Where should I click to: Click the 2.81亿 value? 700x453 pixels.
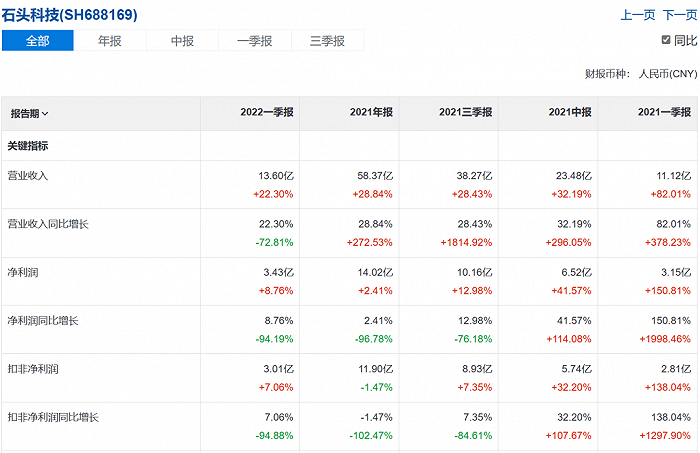[x=676, y=369]
